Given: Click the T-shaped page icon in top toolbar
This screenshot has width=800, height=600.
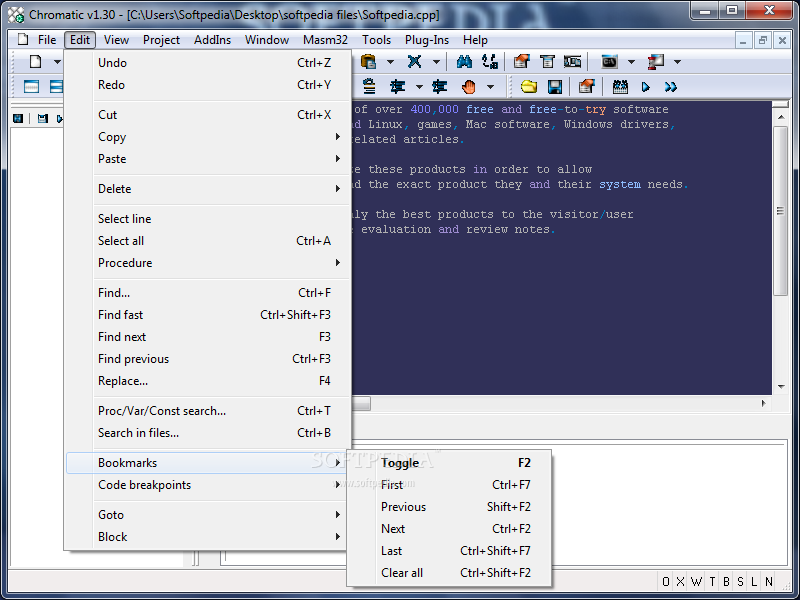Looking at the screenshot, I should 547,62.
